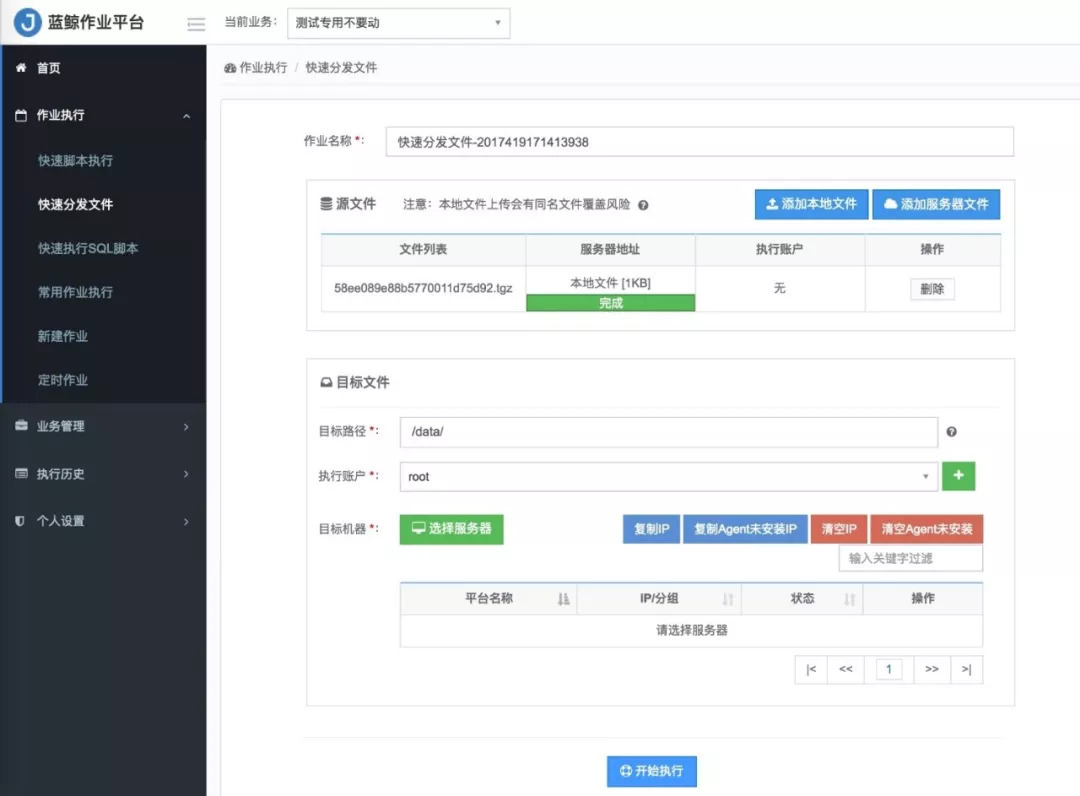Go to previous page <<

point(846,669)
